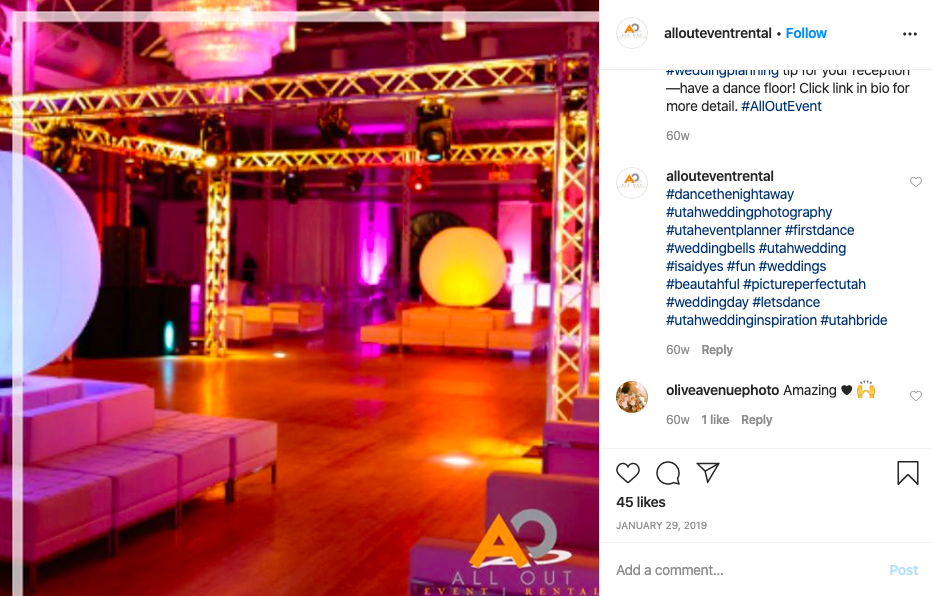This screenshot has width=932, height=596.
Task: Open the #dancethenightaway hashtag
Action: click(x=730, y=194)
